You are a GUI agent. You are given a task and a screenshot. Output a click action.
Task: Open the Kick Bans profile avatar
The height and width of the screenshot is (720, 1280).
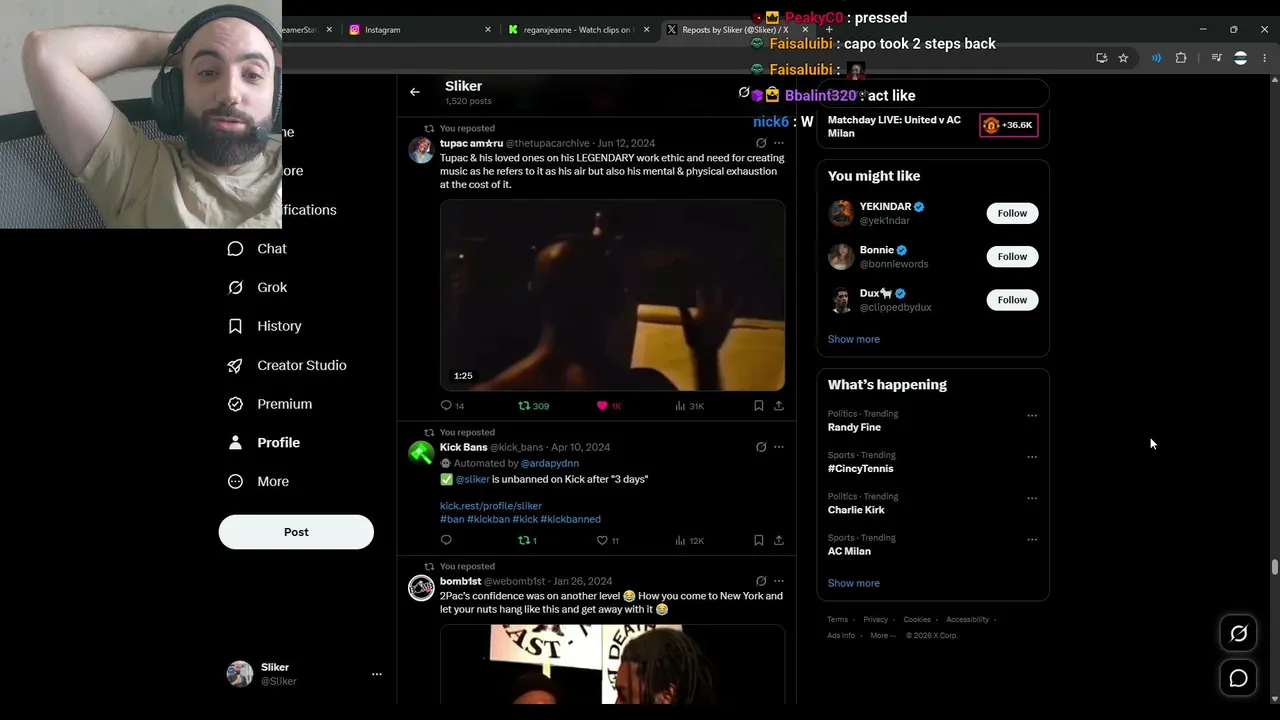422,454
